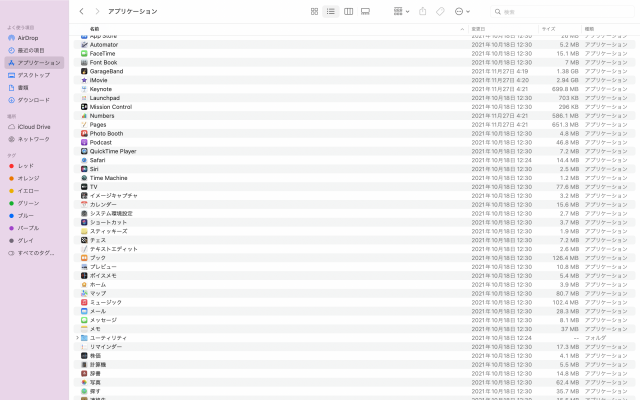
Task: Open 書類 in sidebar
Action: pyautogui.click(x=23, y=87)
